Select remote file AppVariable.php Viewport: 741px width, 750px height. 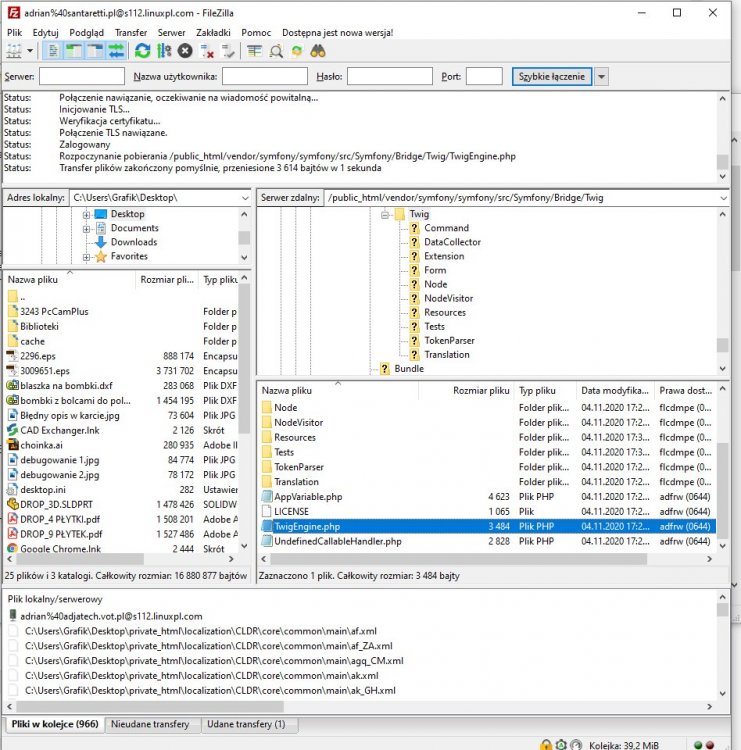click(x=487, y=496)
